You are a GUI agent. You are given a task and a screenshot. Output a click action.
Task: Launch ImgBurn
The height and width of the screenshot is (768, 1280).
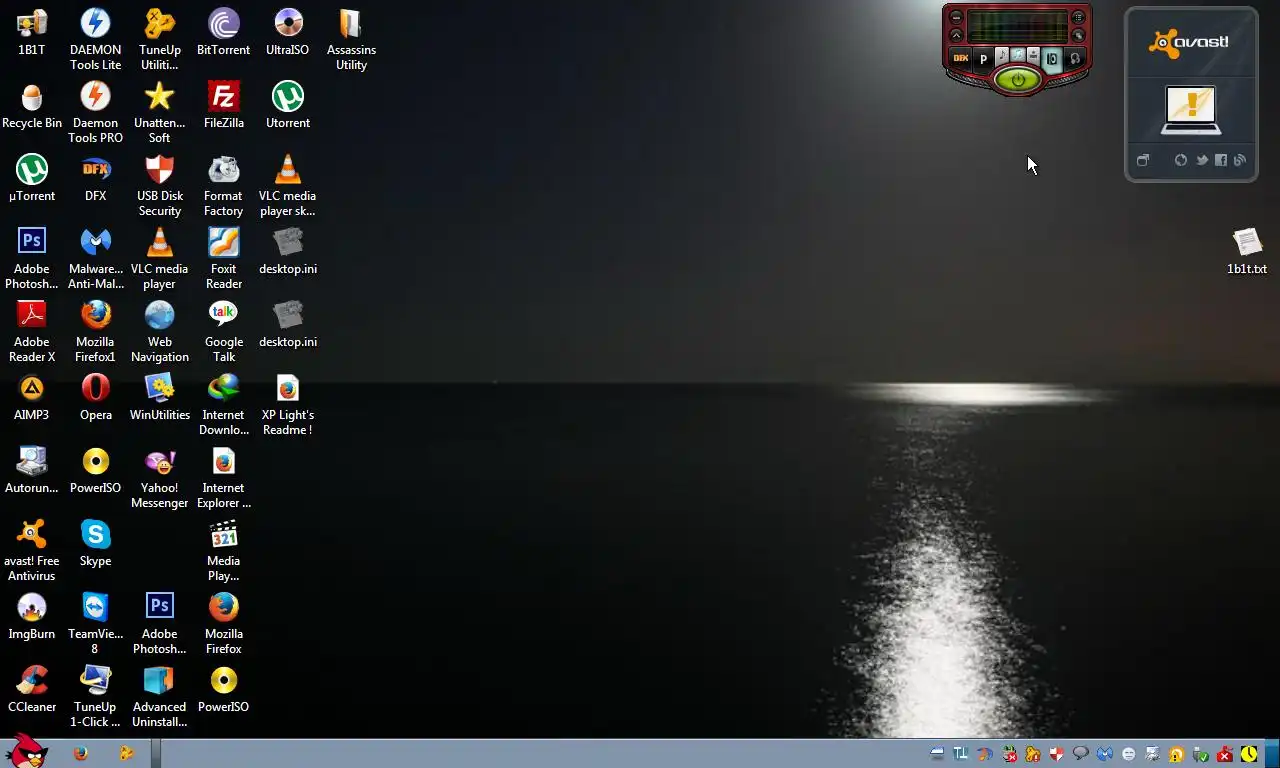click(x=32, y=615)
